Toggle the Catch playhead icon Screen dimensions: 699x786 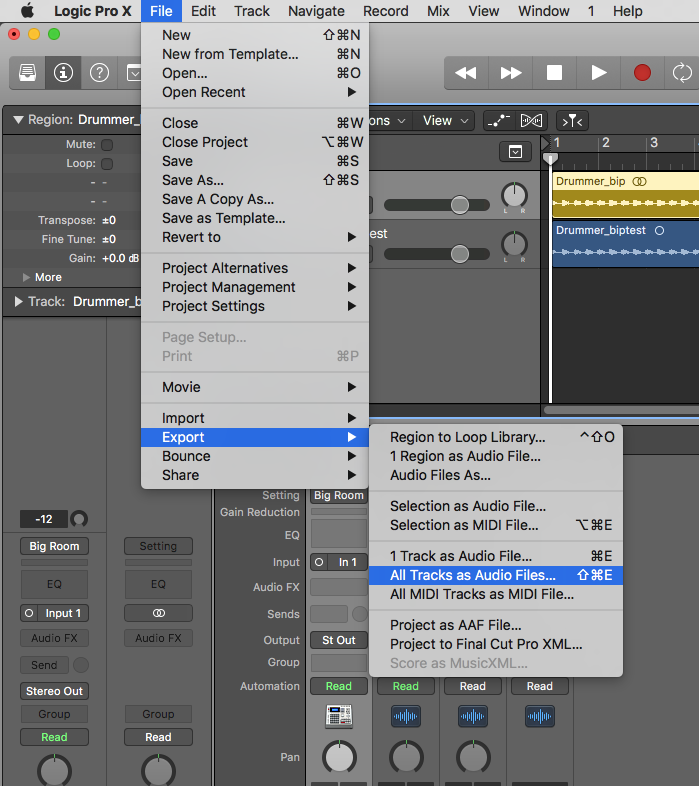572,121
